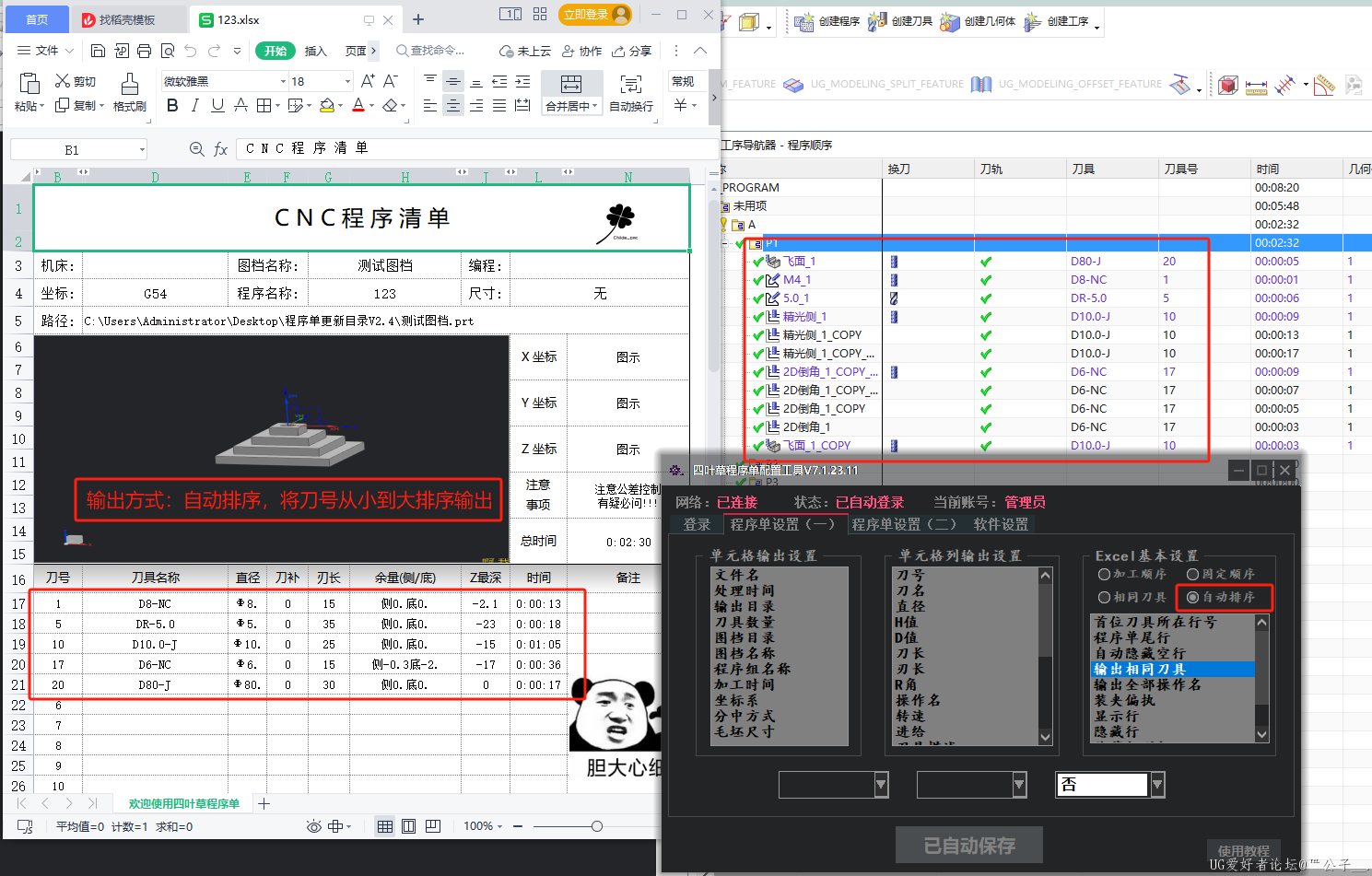Click the Auto Wrap (自动换行) icon
This screenshot has height=876, width=1372.
[x=630, y=85]
